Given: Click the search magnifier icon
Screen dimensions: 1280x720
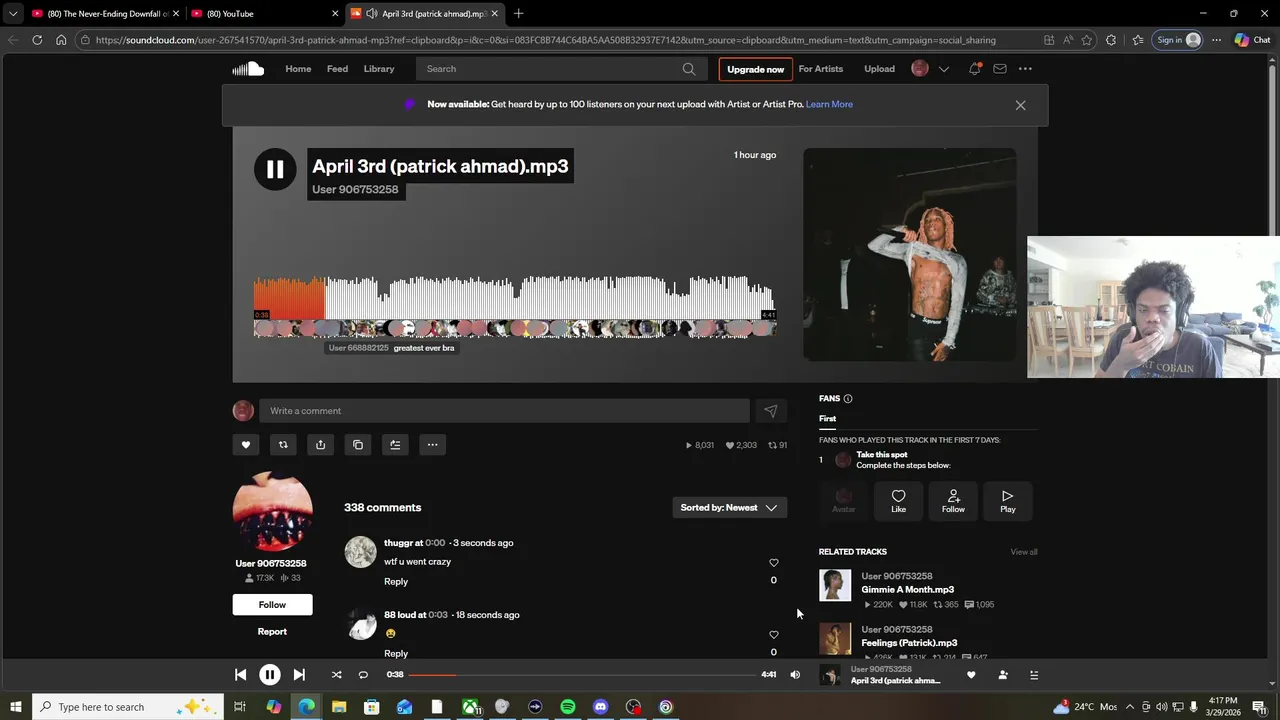Looking at the screenshot, I should 689,69.
